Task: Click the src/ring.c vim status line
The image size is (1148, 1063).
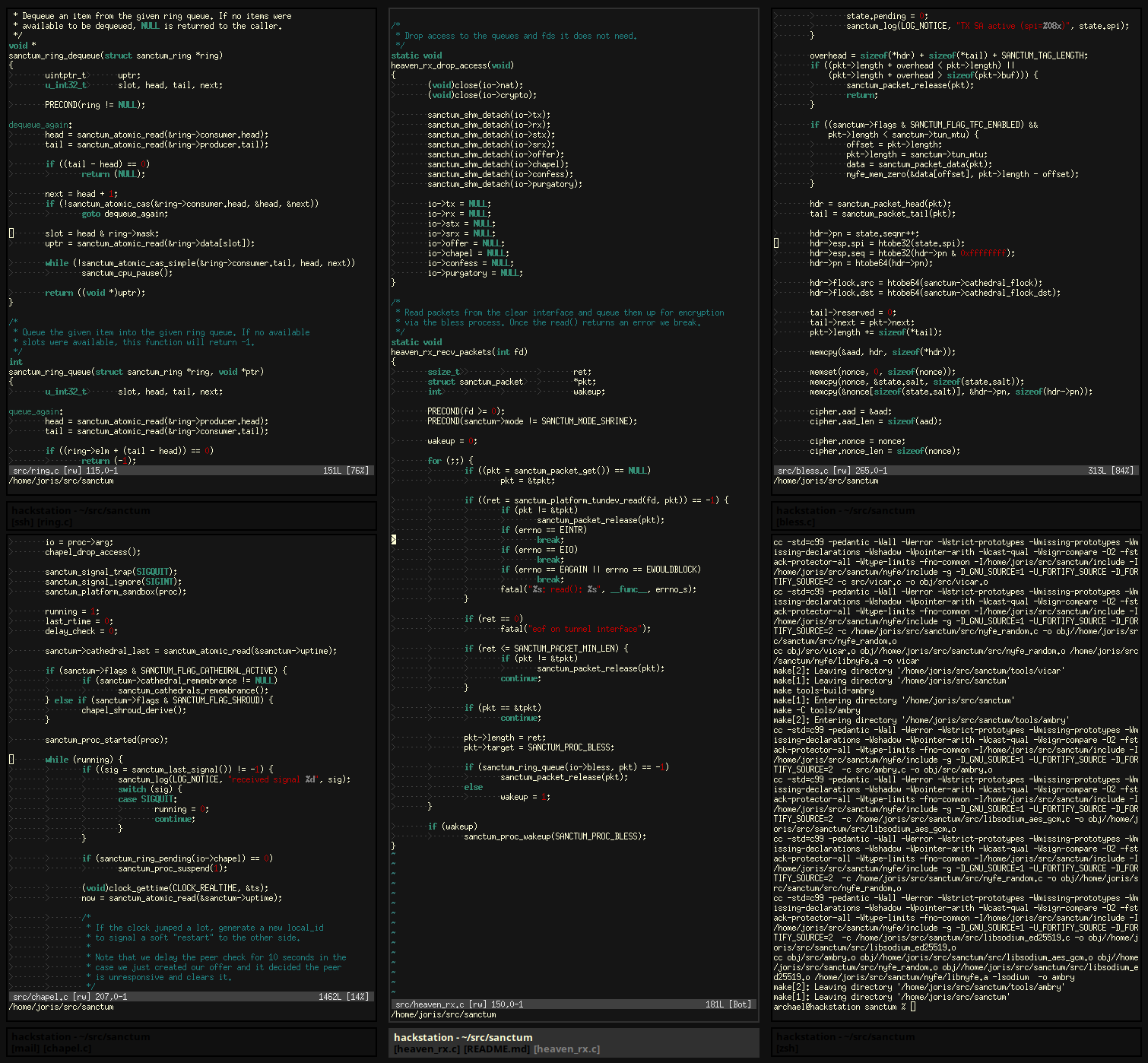Action: click(191, 471)
